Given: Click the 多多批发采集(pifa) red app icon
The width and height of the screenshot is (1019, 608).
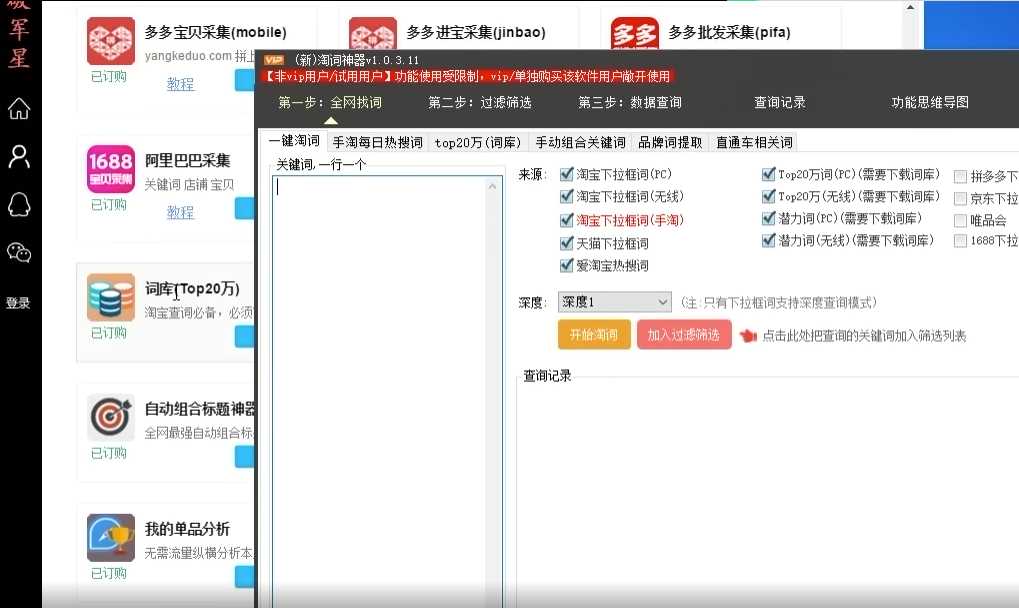Looking at the screenshot, I should point(635,33).
